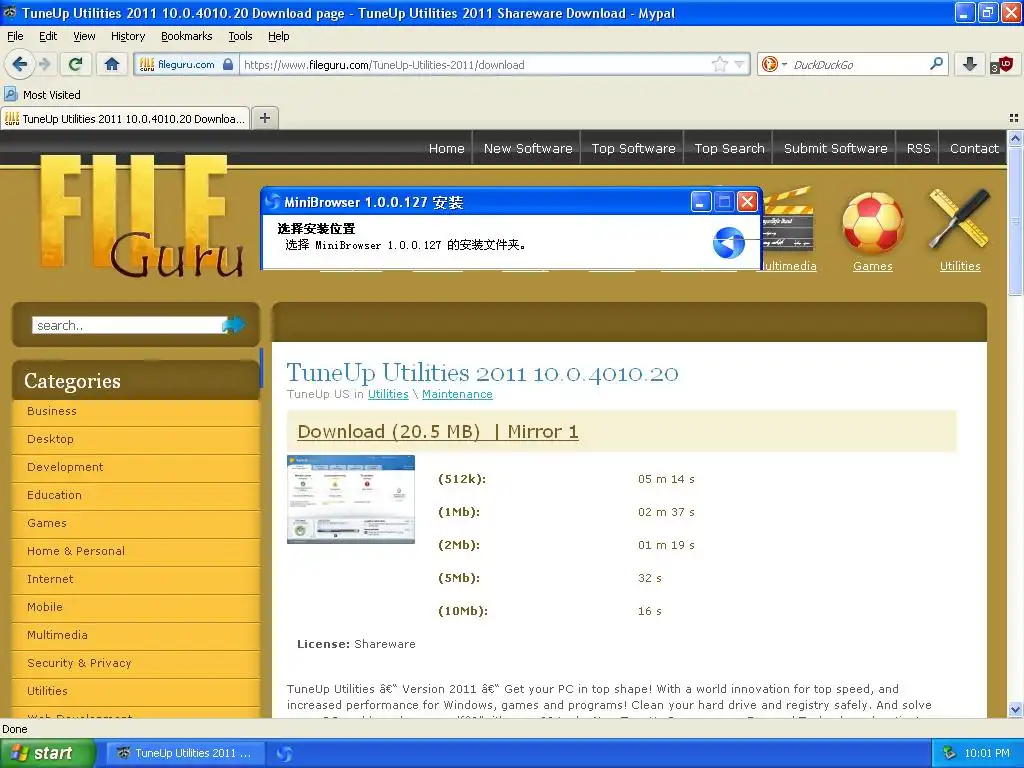The image size is (1024, 768).
Task: Click the uBlock extension icon
Action: [1002, 64]
